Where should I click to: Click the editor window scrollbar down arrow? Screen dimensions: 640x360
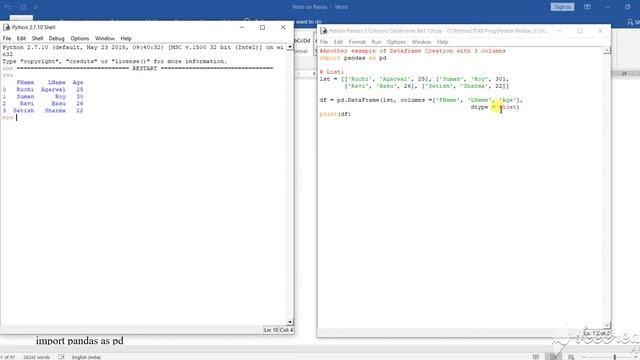tap(607, 325)
